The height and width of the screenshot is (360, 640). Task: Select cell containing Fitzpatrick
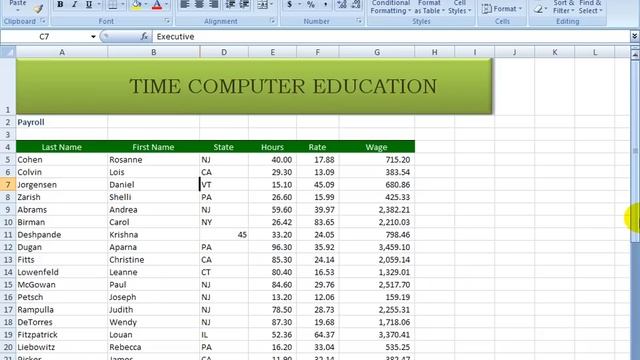click(62, 335)
